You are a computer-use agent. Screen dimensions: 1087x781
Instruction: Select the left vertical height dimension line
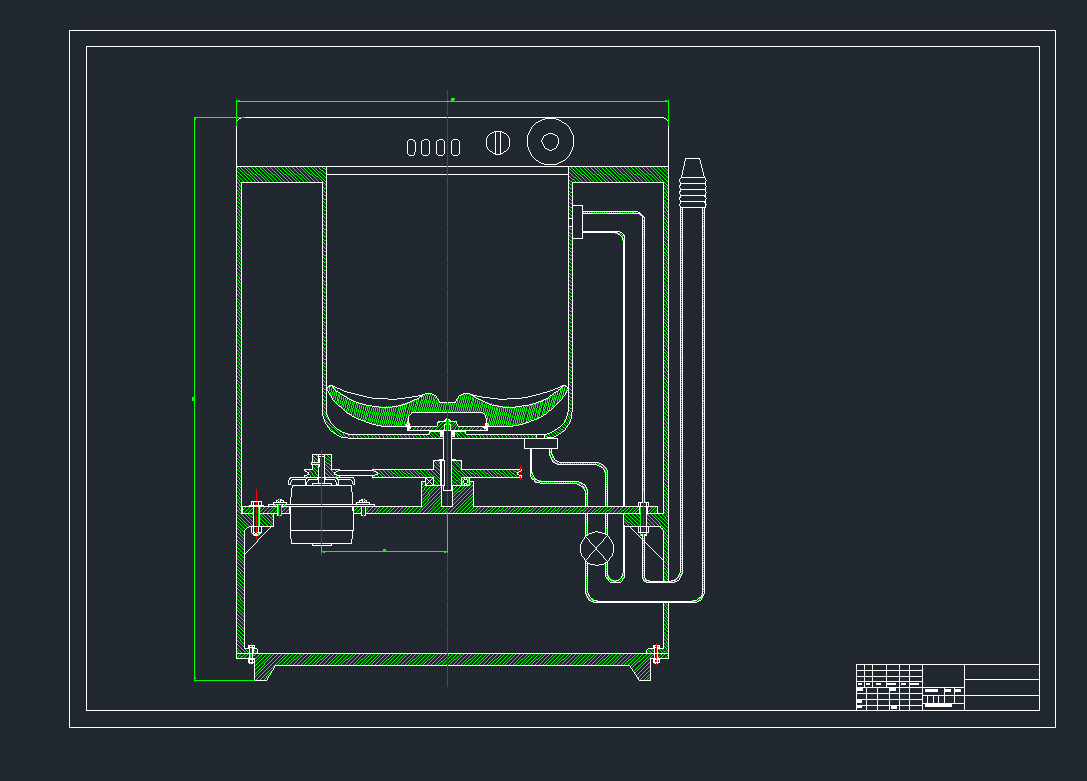194,400
